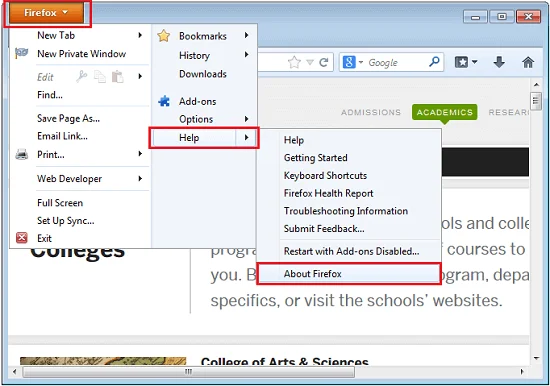Viewport: 550px width, 386px height.
Task: Select Full Screen menu item
Action: click(60, 203)
